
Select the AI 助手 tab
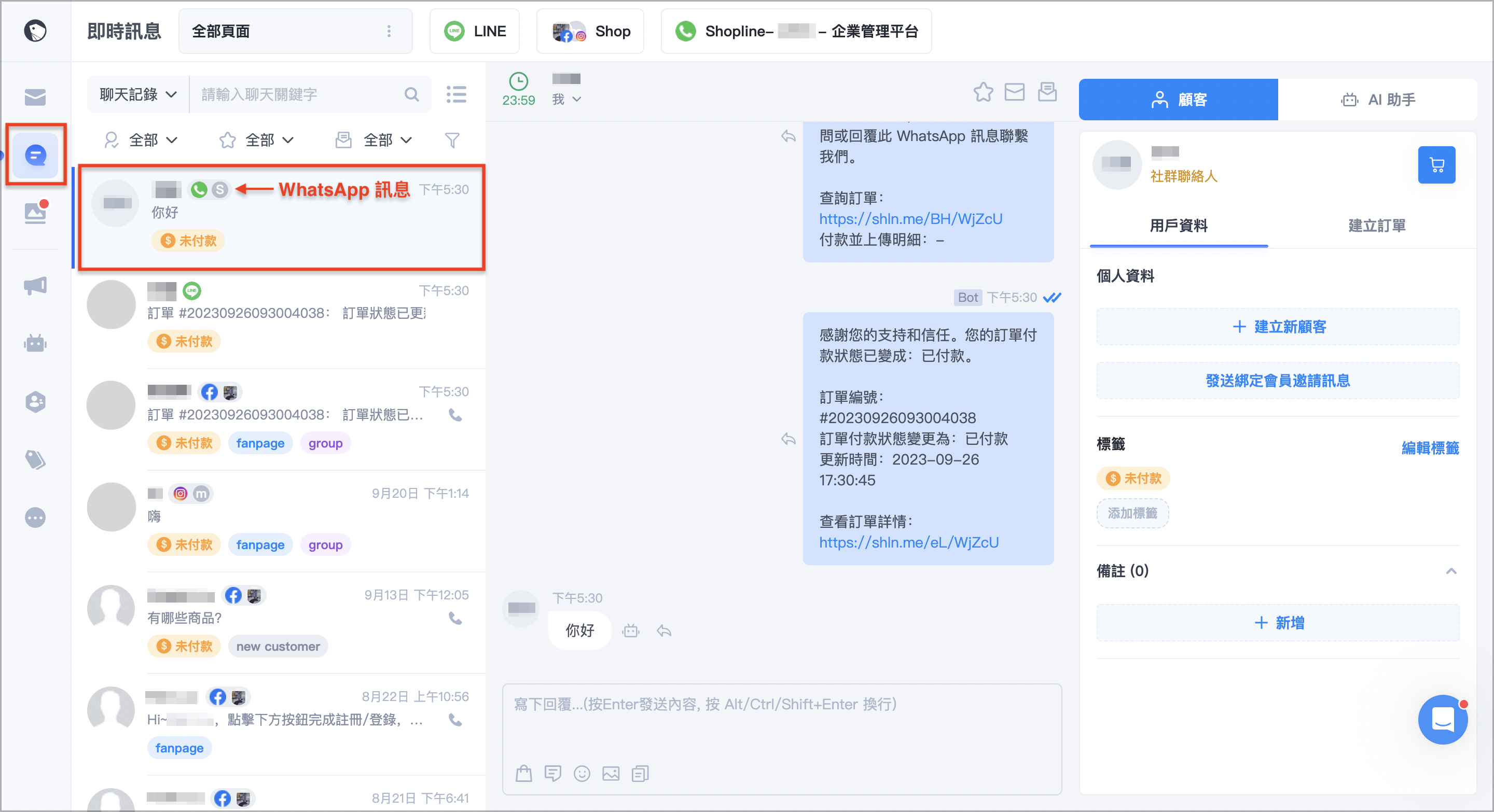pos(1377,100)
